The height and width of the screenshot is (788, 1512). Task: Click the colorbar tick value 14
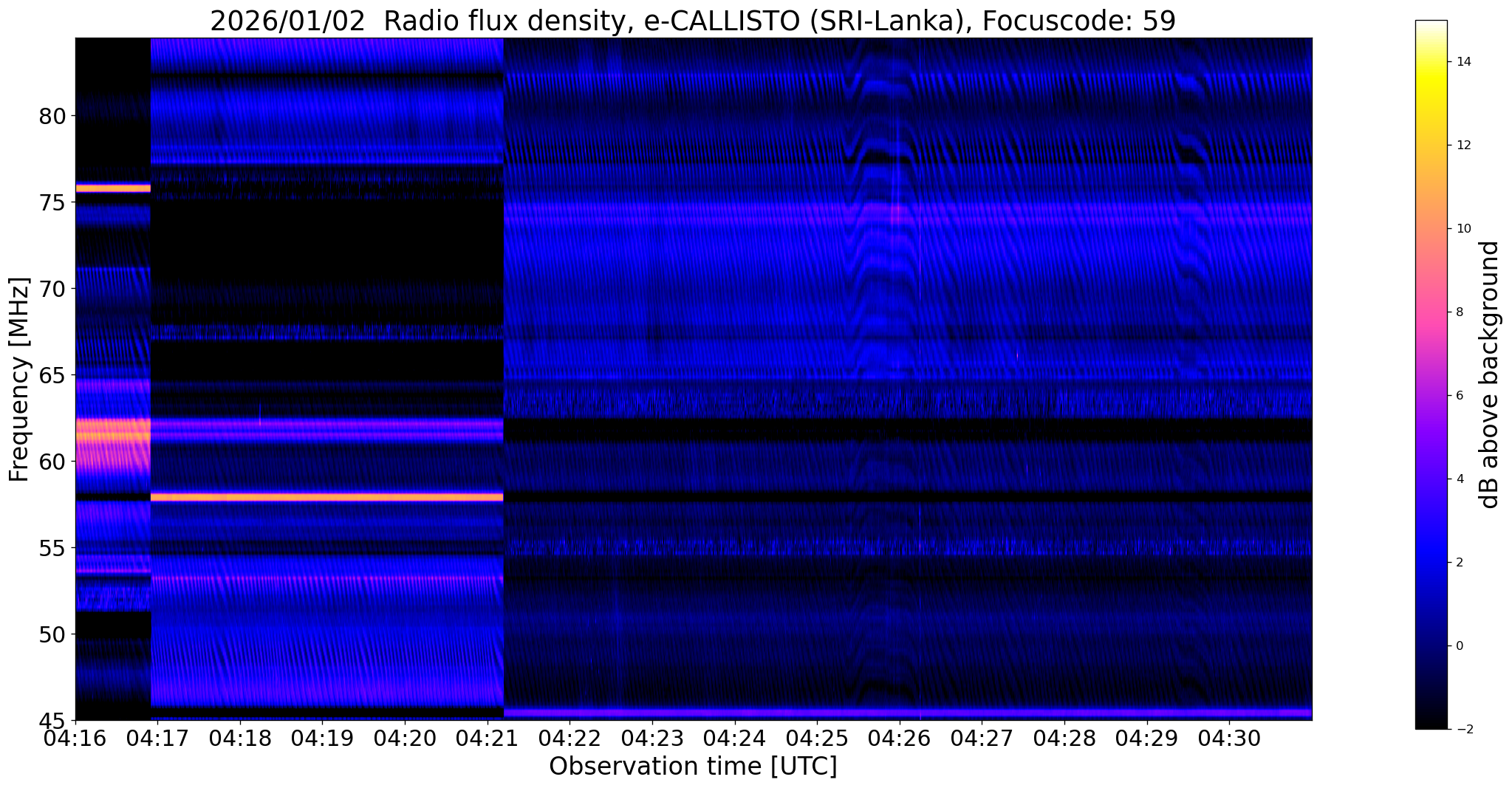click(x=1463, y=62)
